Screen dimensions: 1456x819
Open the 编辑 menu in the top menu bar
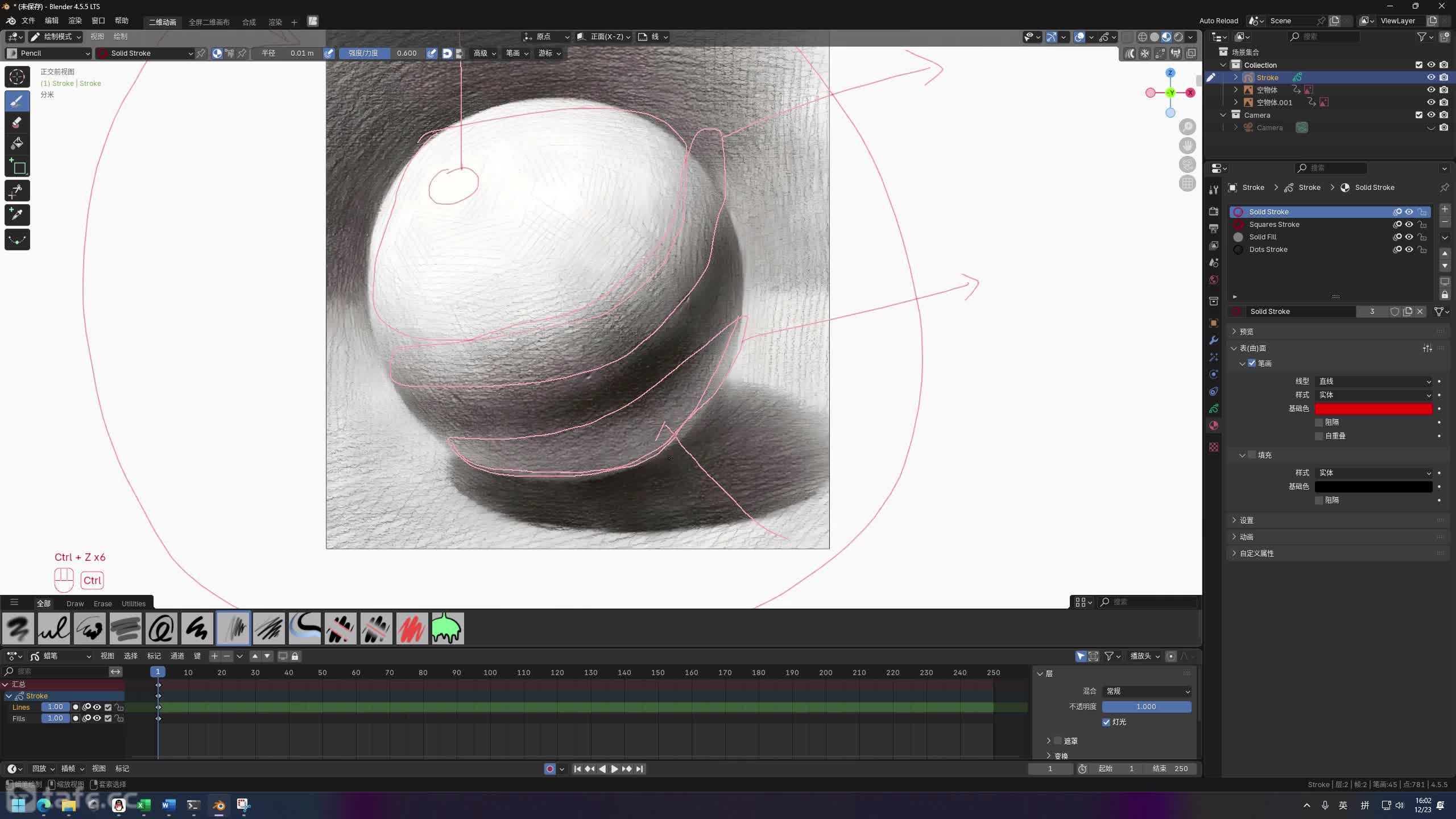[x=52, y=21]
